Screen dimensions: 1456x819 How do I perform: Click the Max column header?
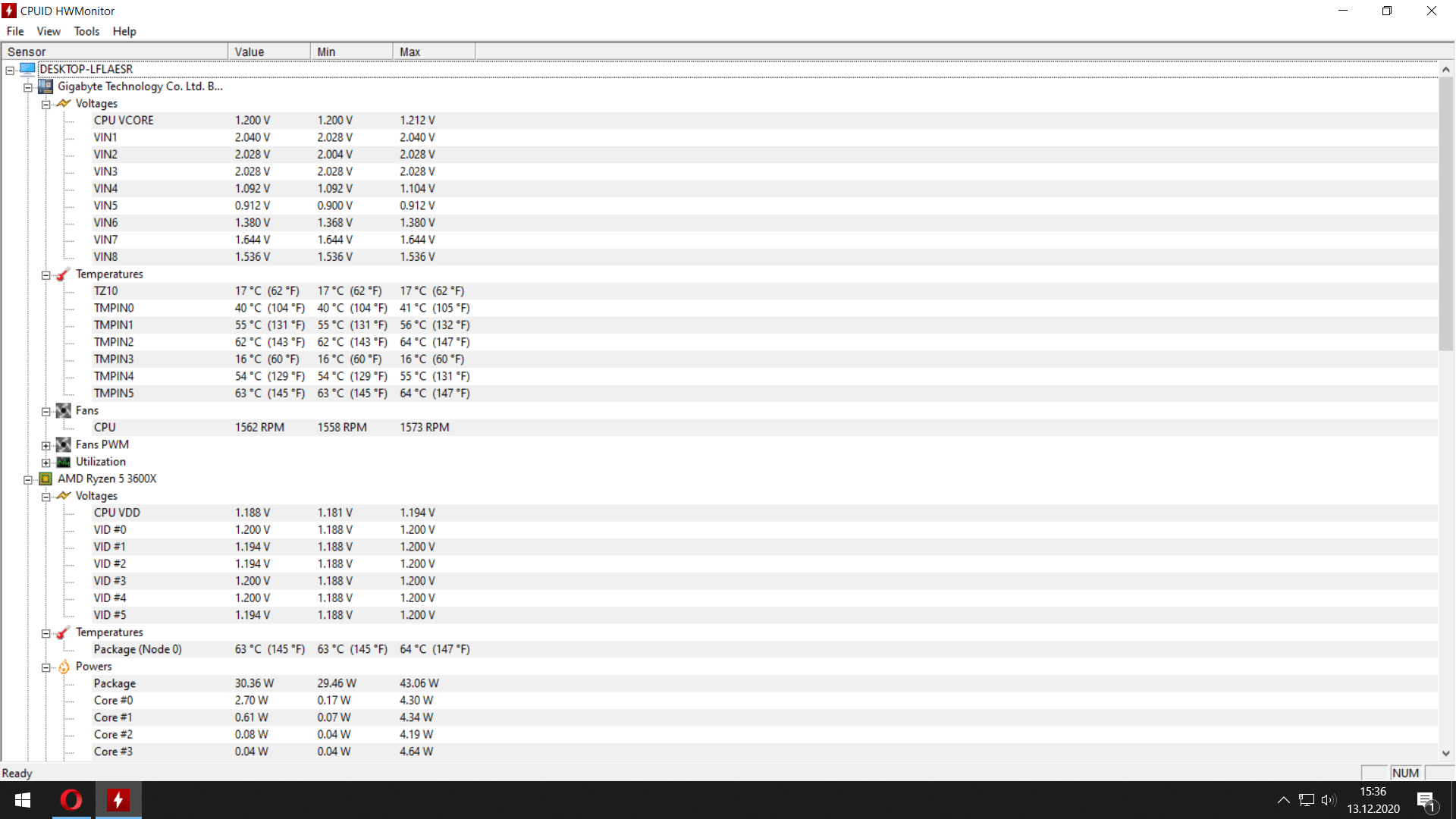click(x=434, y=52)
